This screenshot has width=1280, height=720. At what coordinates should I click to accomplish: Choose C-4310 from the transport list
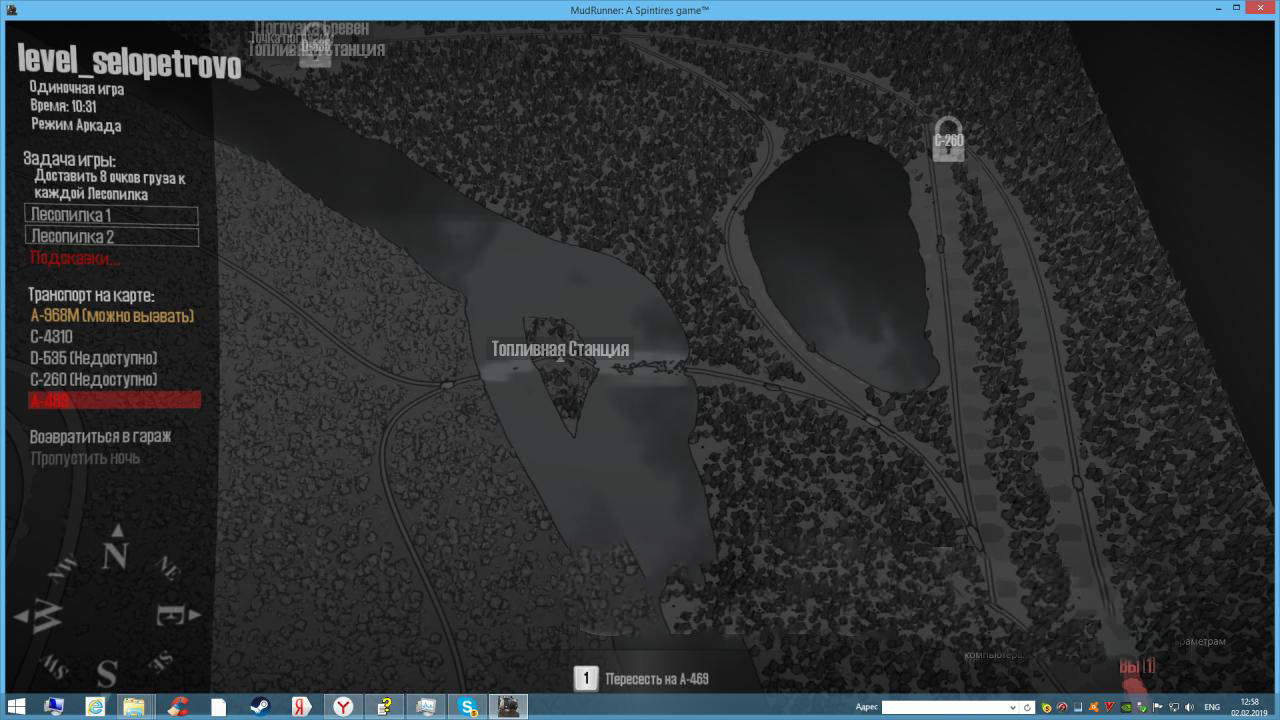[x=51, y=337]
